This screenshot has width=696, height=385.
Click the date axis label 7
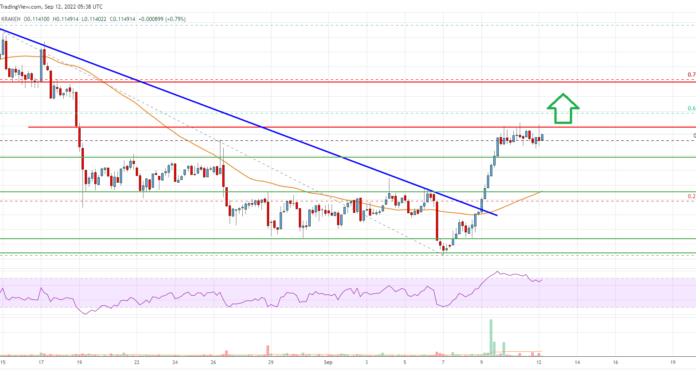[443, 362]
